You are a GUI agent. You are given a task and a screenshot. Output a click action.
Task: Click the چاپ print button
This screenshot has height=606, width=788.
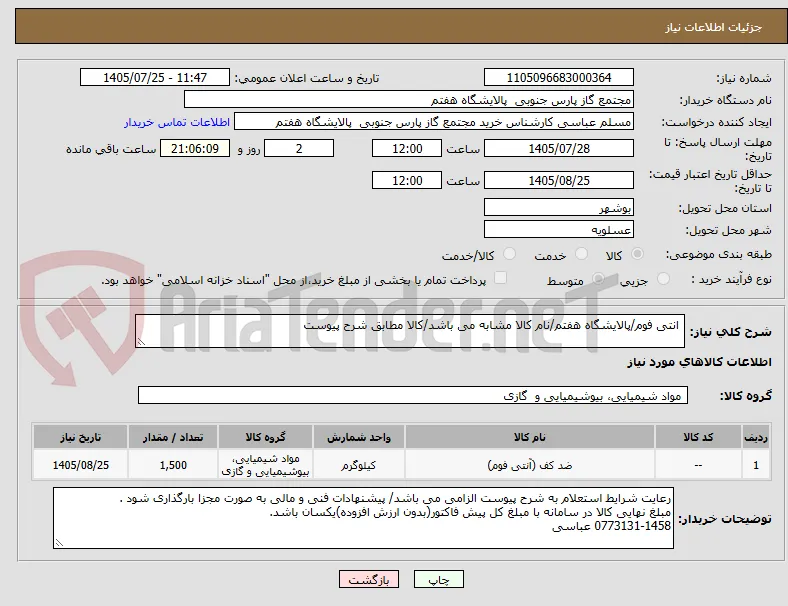point(439,579)
